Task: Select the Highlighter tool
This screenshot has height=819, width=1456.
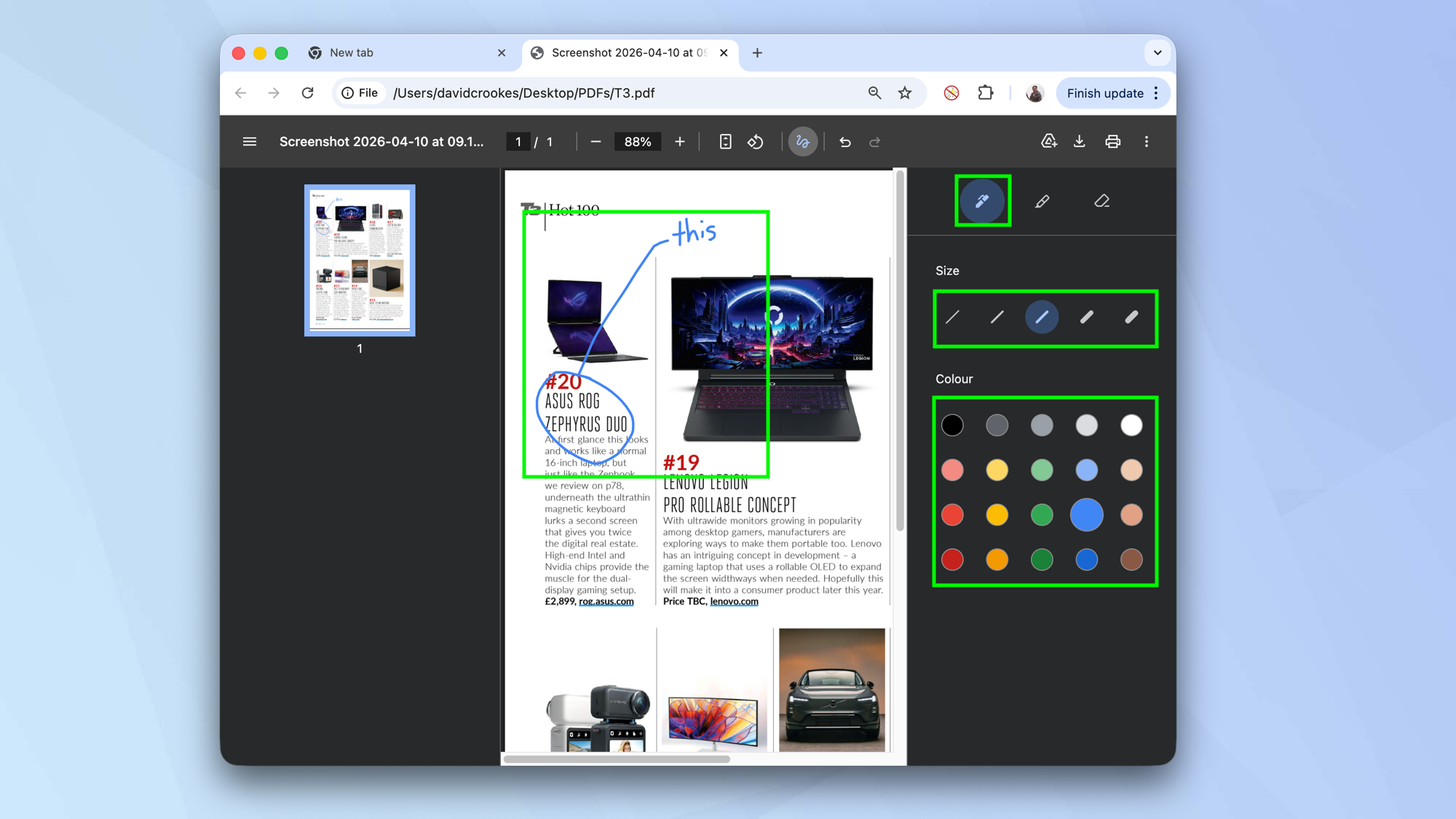Action: 1042,201
